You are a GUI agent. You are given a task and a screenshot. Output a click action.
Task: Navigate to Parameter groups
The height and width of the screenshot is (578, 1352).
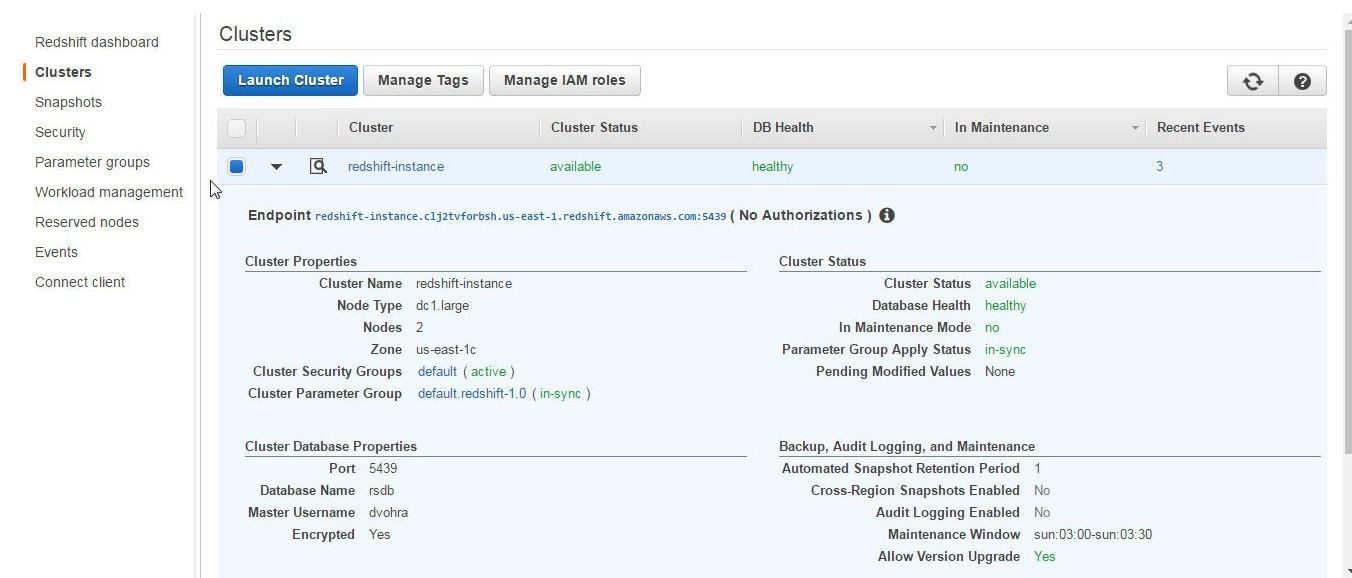click(92, 162)
